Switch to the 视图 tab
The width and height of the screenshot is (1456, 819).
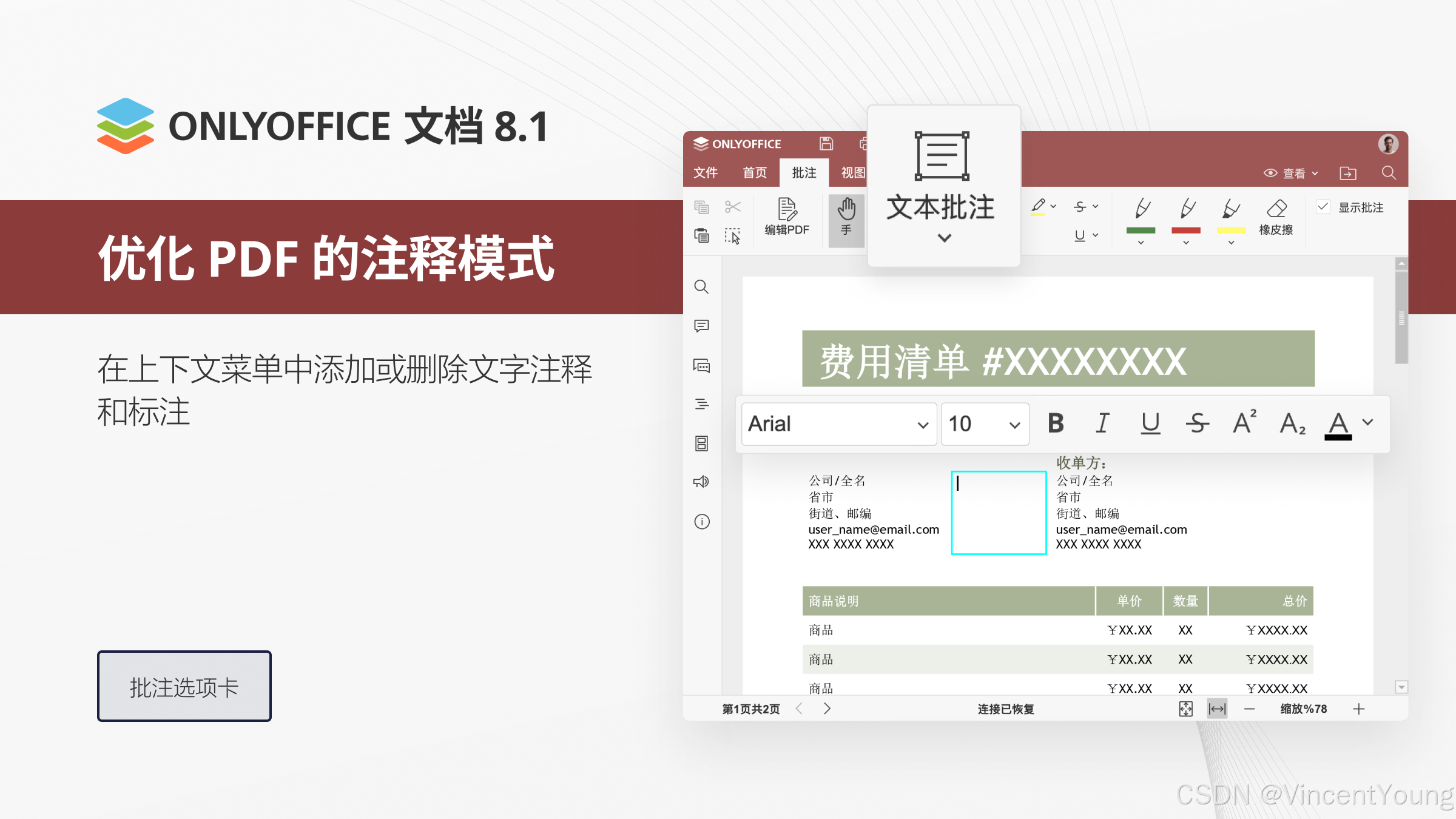tap(853, 173)
